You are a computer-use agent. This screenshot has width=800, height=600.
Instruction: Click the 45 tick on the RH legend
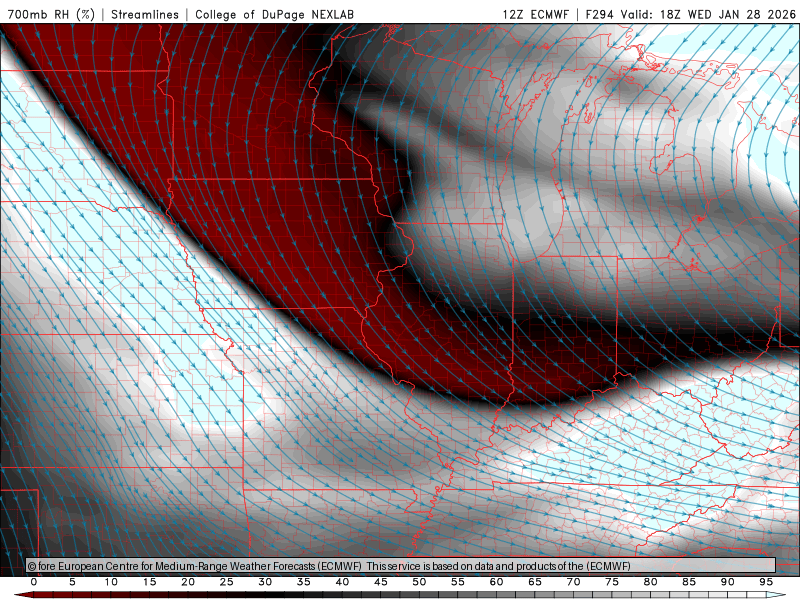point(381,582)
